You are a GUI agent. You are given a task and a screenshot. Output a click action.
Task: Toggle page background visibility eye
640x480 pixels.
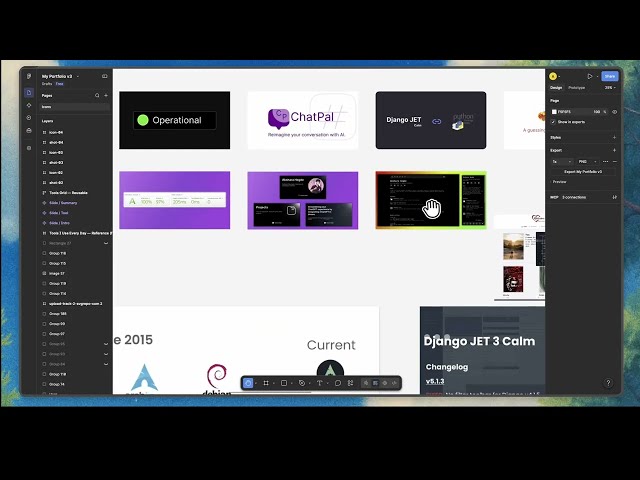615,112
